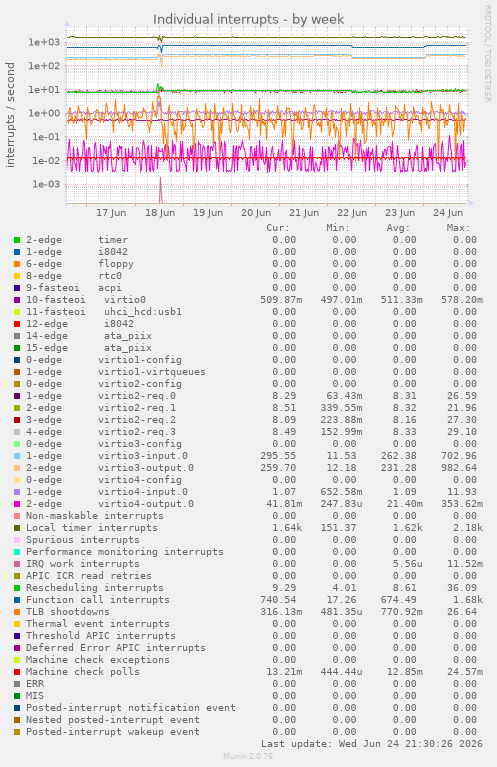Image resolution: width=497 pixels, height=767 pixels.
Task: Click the ERR legend label
Action: [x=35, y=684]
